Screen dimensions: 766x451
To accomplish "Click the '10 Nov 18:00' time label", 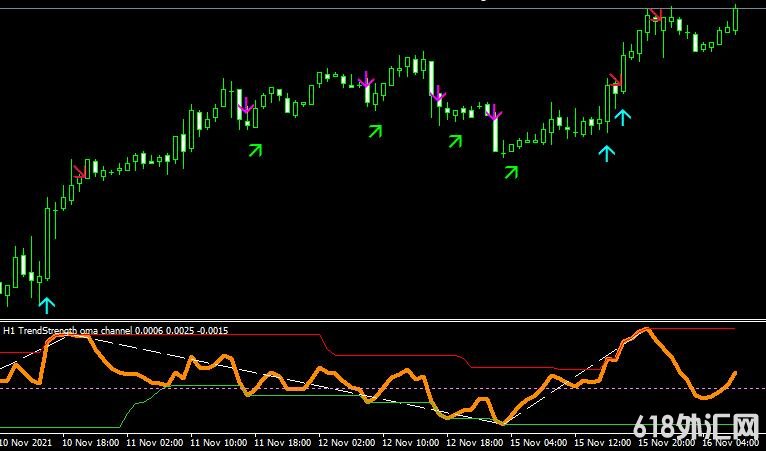I will 91,443.
